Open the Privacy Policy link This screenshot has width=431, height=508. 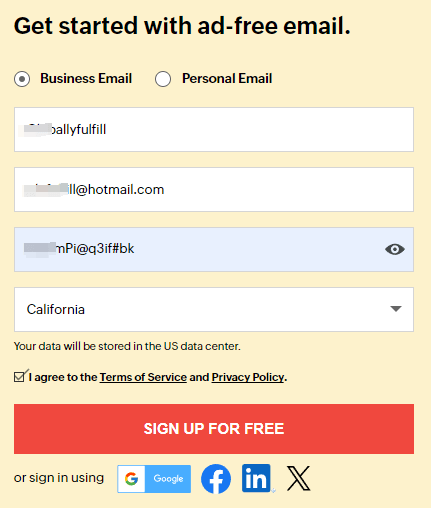pos(248,377)
